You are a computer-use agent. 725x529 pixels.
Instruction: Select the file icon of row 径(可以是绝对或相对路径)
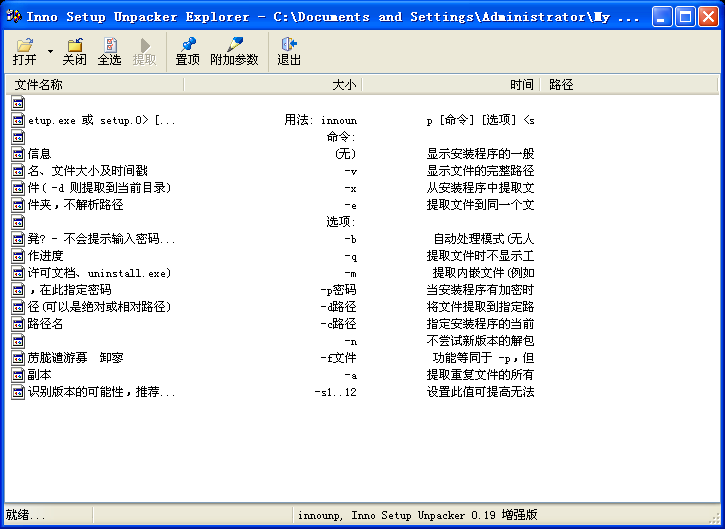pyautogui.click(x=18, y=307)
